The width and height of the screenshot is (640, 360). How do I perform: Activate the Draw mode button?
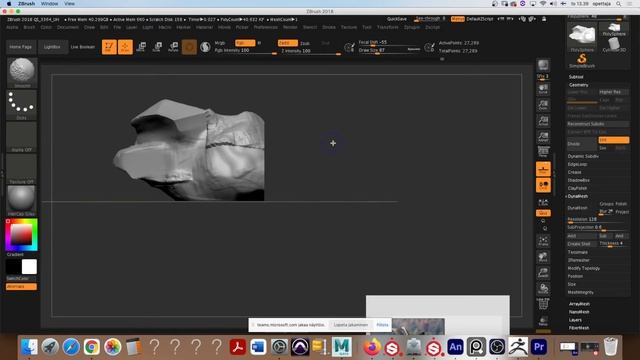(125, 47)
